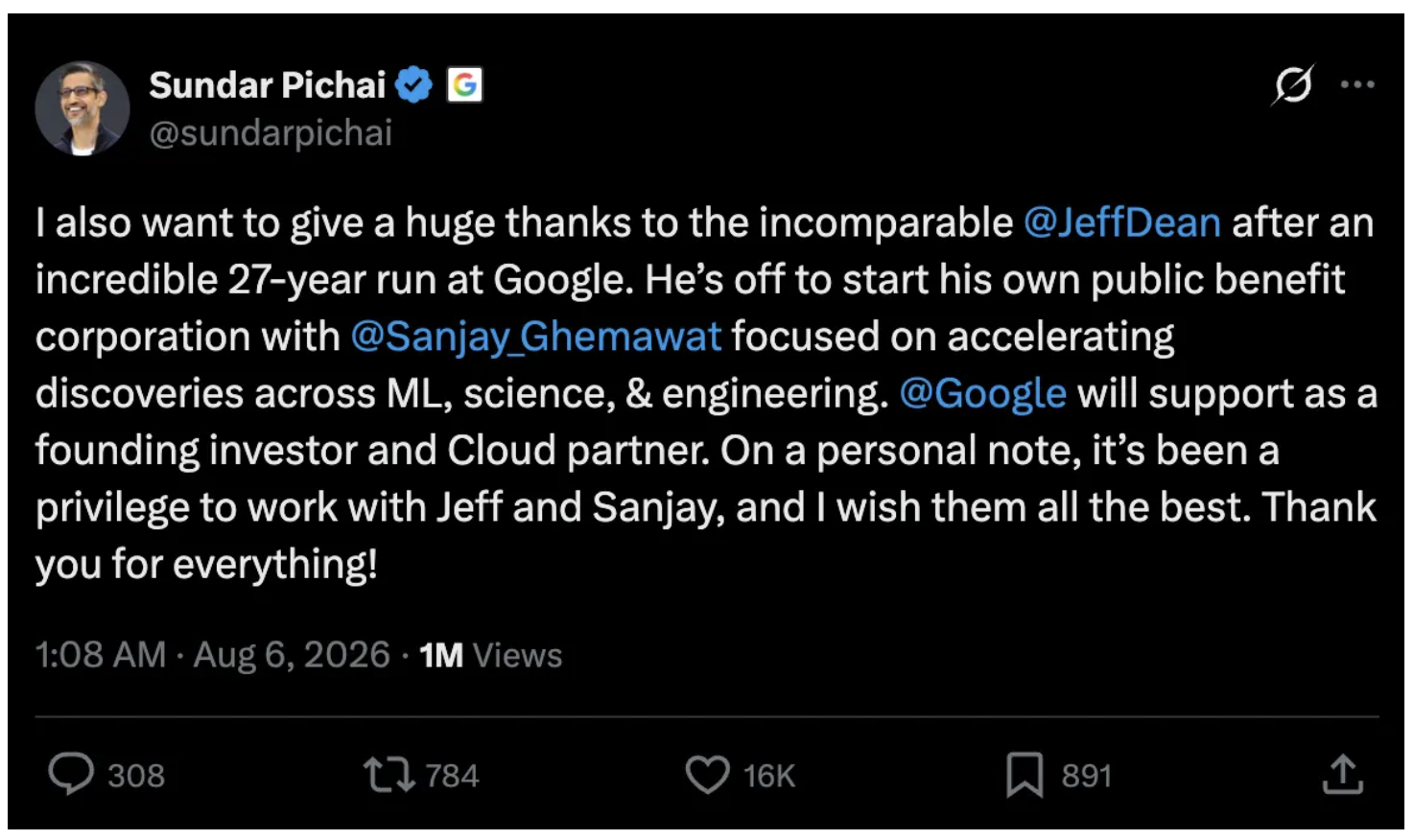Click the Sundar Pichai display name
1414x840 pixels.
268,85
